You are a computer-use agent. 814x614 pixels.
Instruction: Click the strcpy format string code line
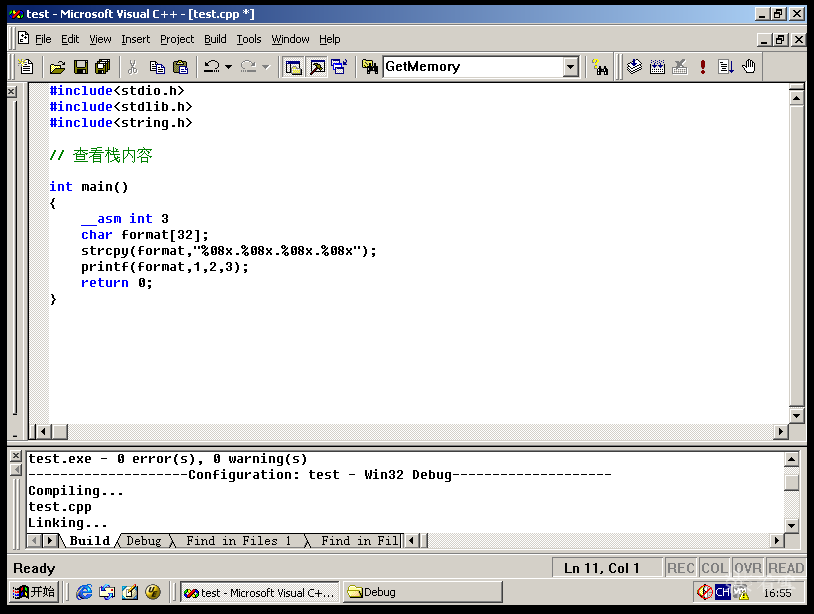click(x=228, y=251)
